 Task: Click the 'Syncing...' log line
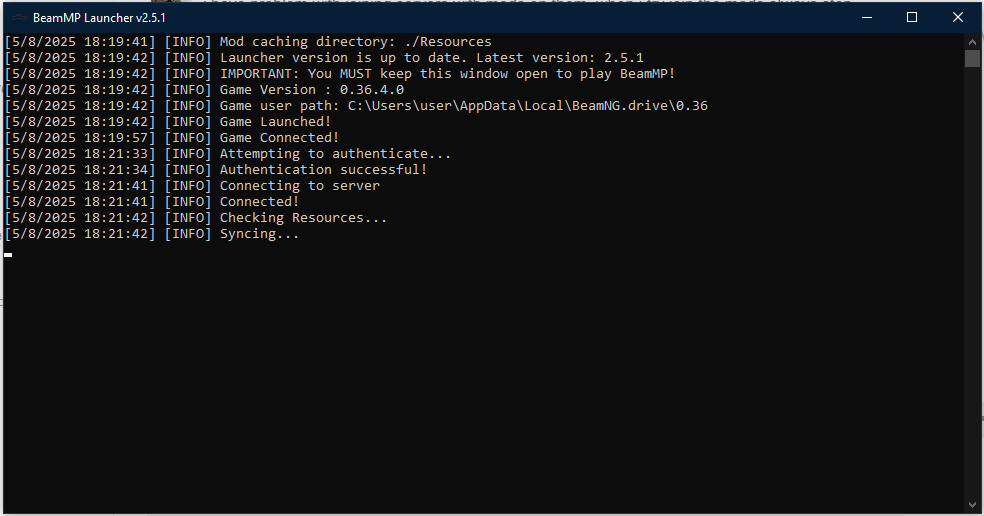pyautogui.click(x=151, y=234)
